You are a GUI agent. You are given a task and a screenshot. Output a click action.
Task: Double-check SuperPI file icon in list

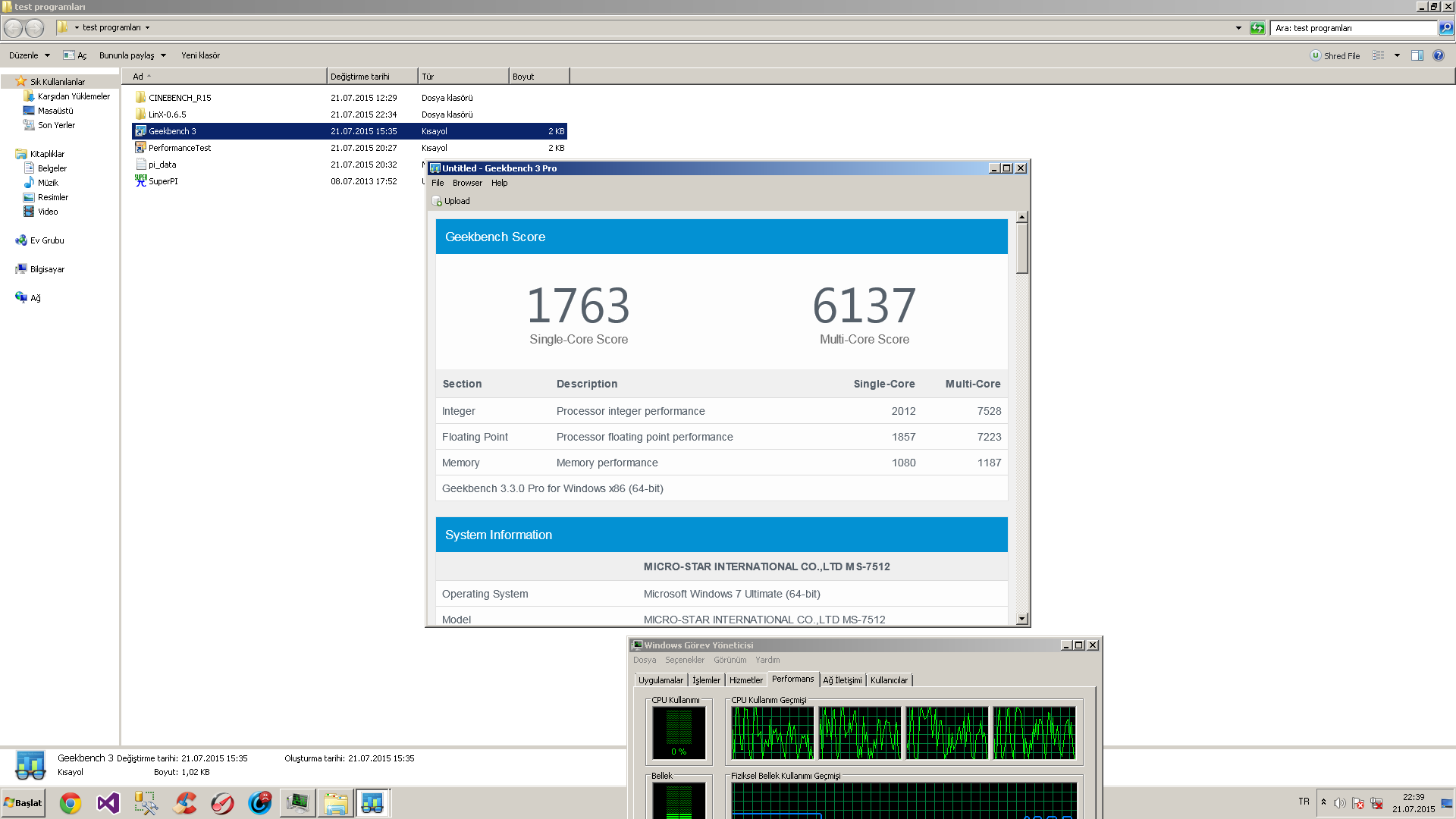141,181
